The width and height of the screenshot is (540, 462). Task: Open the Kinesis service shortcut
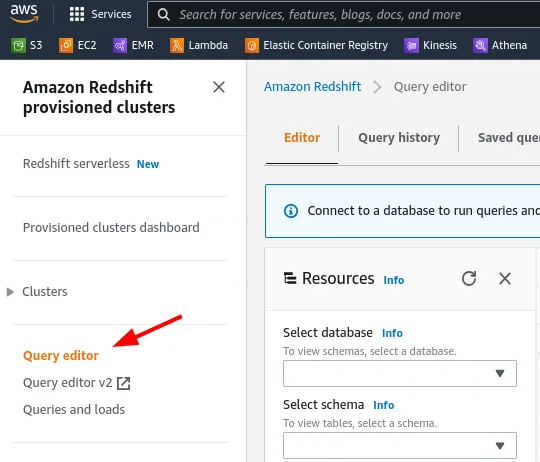(430, 45)
